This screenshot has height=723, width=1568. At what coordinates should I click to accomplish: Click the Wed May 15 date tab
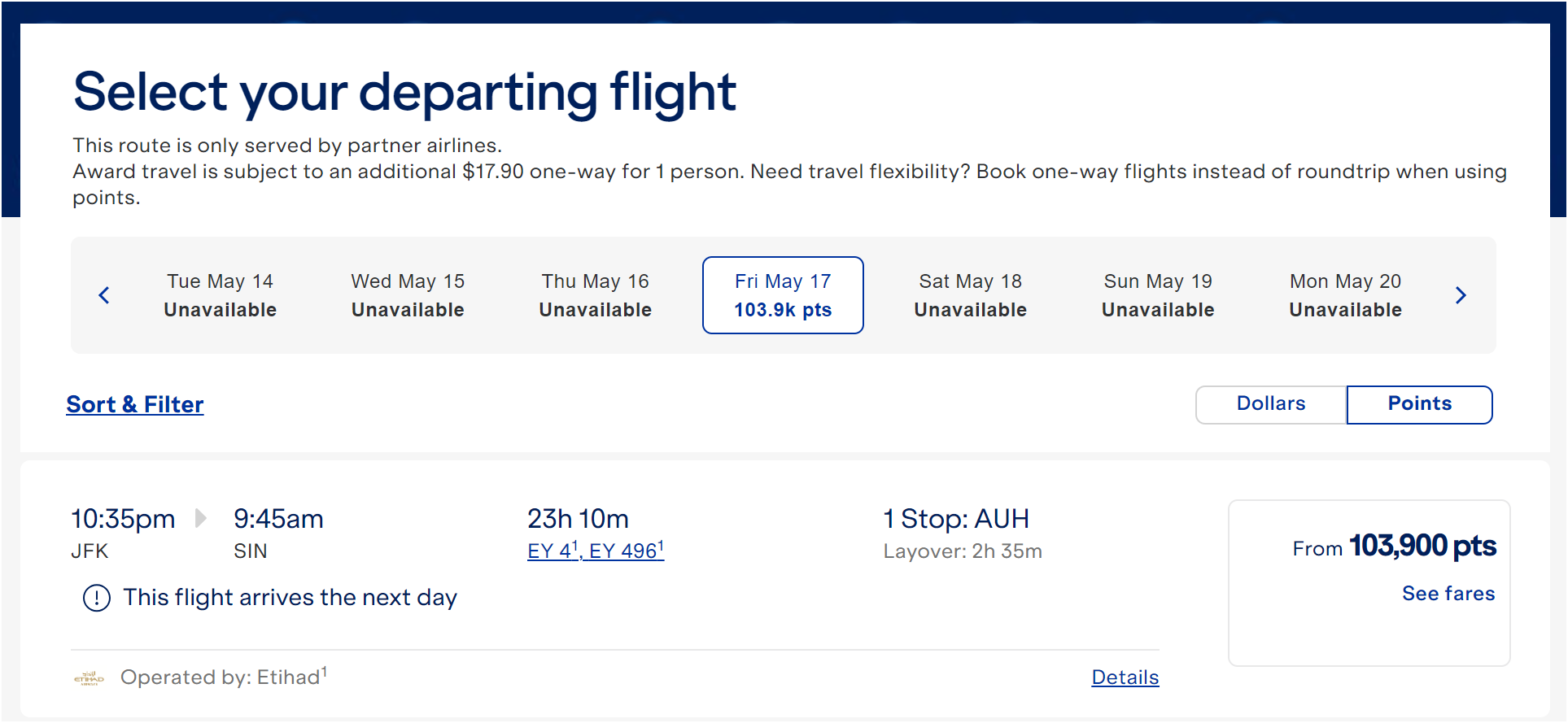click(x=407, y=295)
